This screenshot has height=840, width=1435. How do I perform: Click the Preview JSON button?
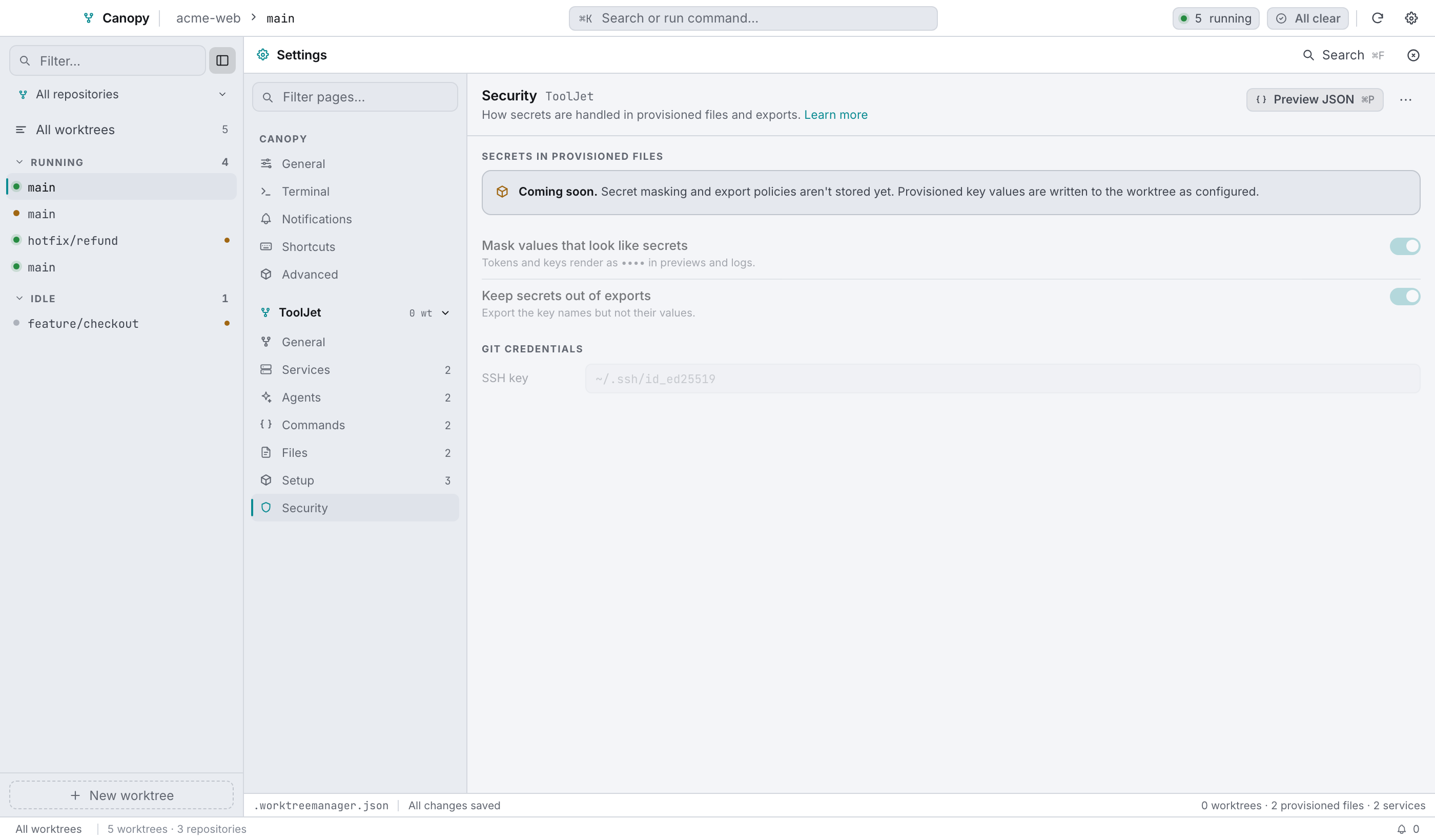point(1314,99)
